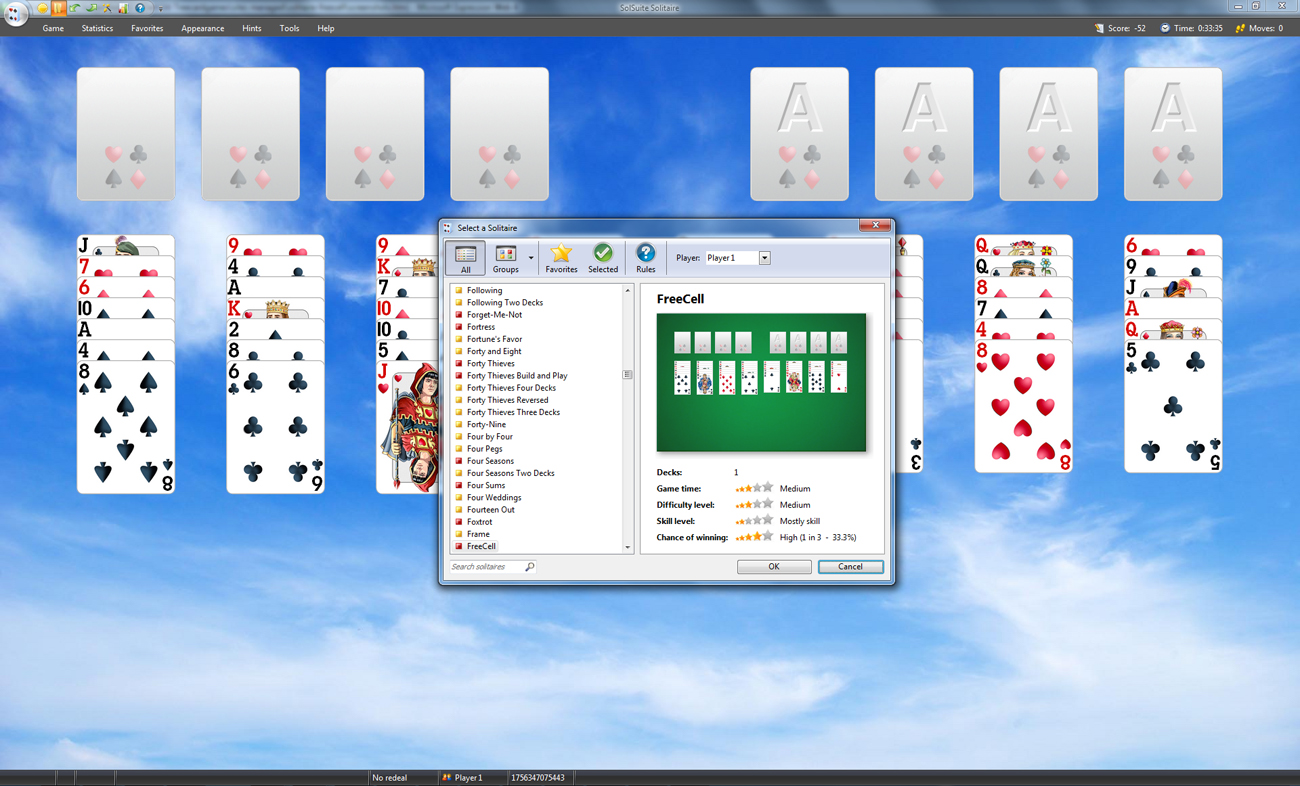Click the Search solitaires input field

pos(487,567)
